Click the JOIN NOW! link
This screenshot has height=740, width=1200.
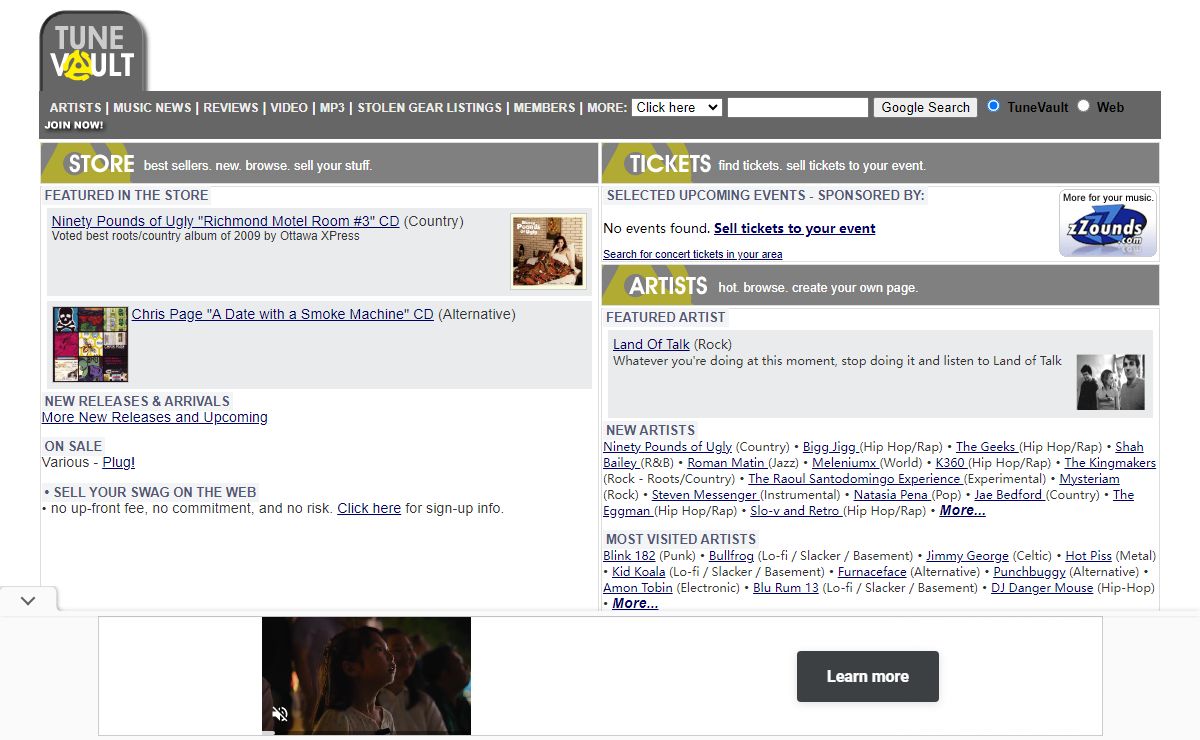74,125
